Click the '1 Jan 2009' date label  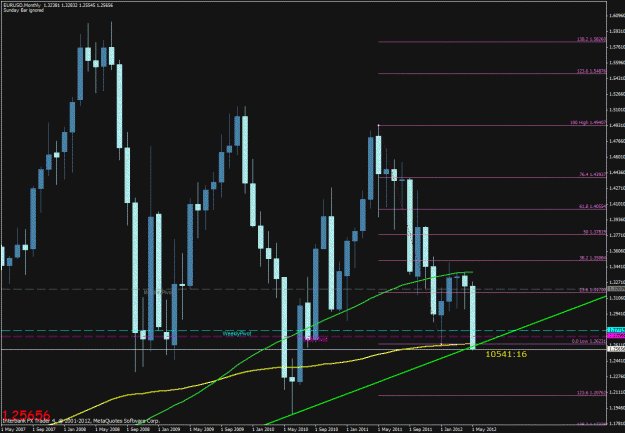[169, 429]
